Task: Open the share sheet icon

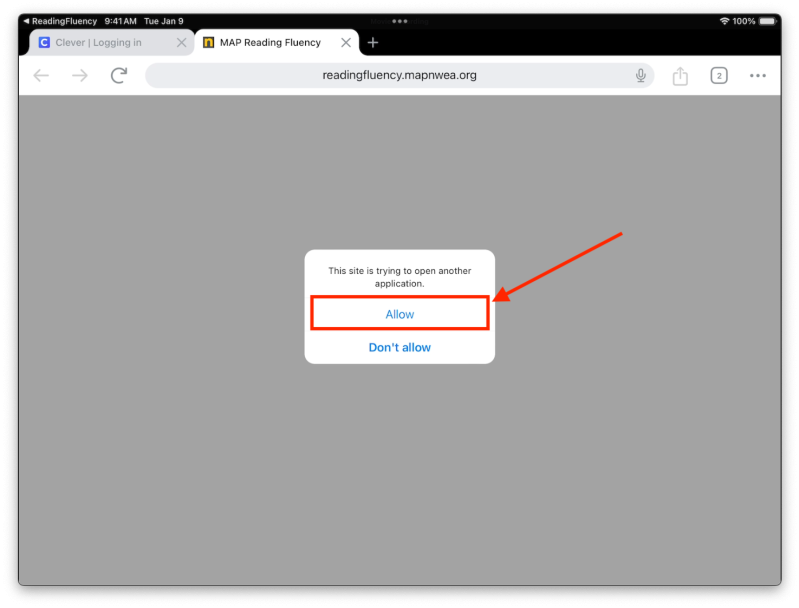Action: 680,76
